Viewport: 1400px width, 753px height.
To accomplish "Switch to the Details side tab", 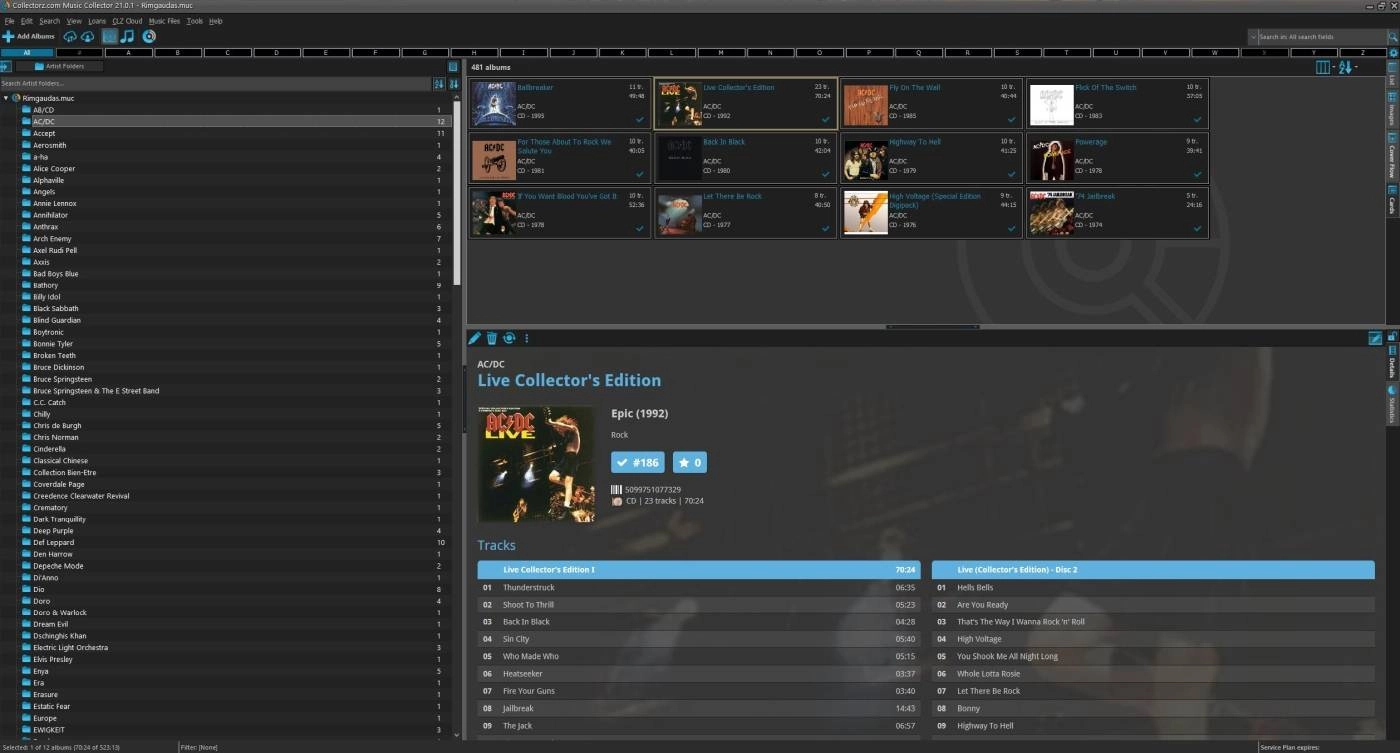I will [x=1392, y=362].
